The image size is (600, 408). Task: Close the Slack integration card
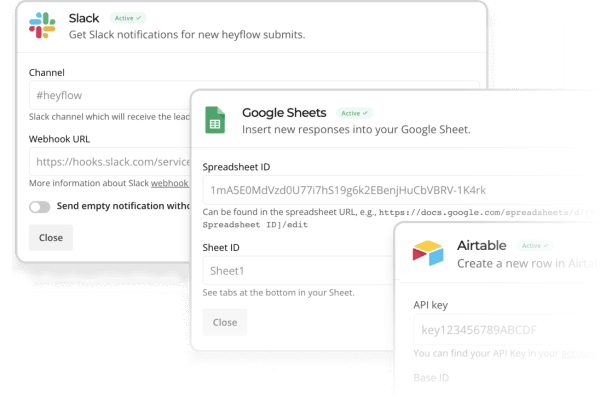[x=51, y=238]
